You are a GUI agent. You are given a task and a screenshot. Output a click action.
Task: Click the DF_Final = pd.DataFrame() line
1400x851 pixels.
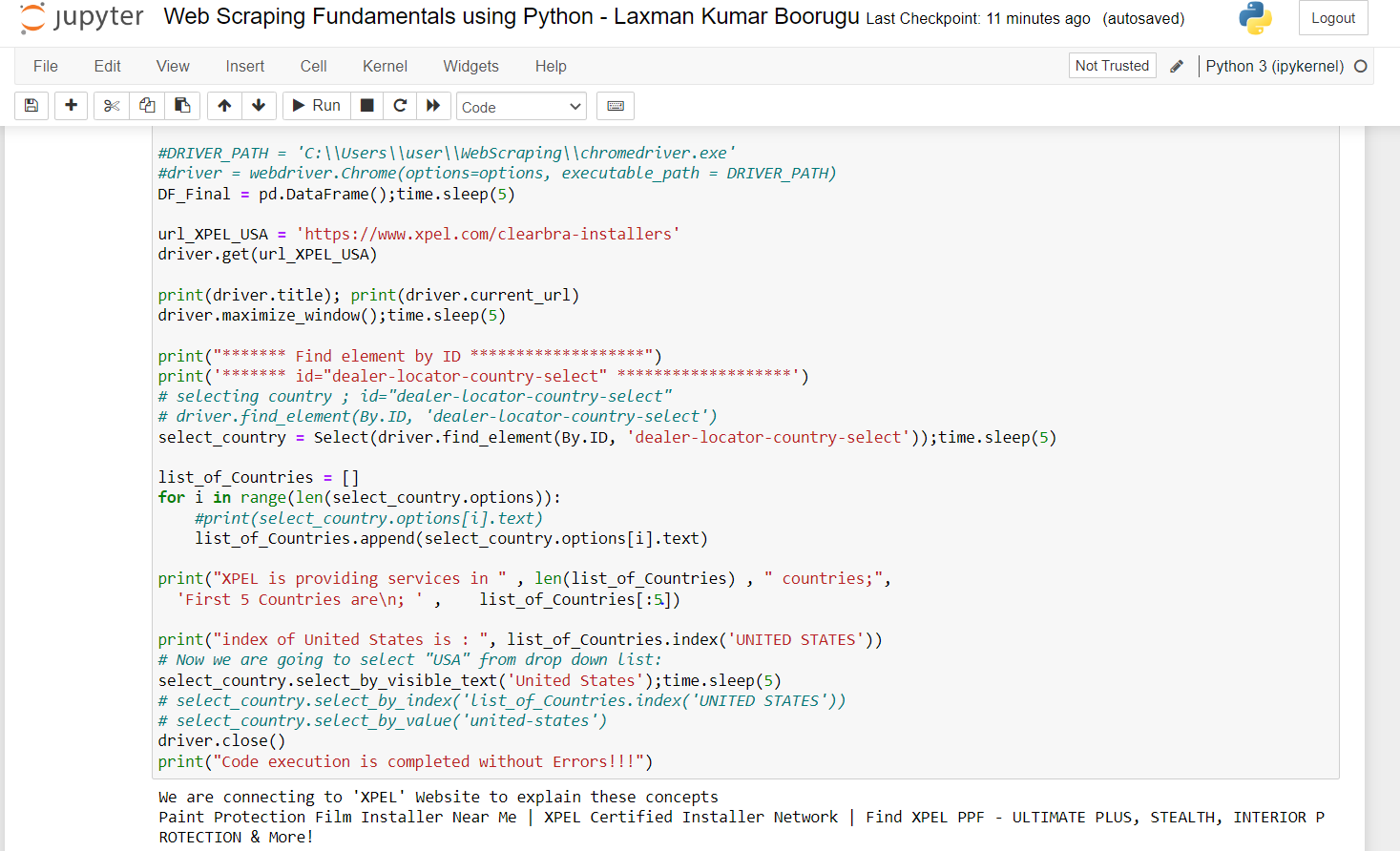tap(337, 194)
